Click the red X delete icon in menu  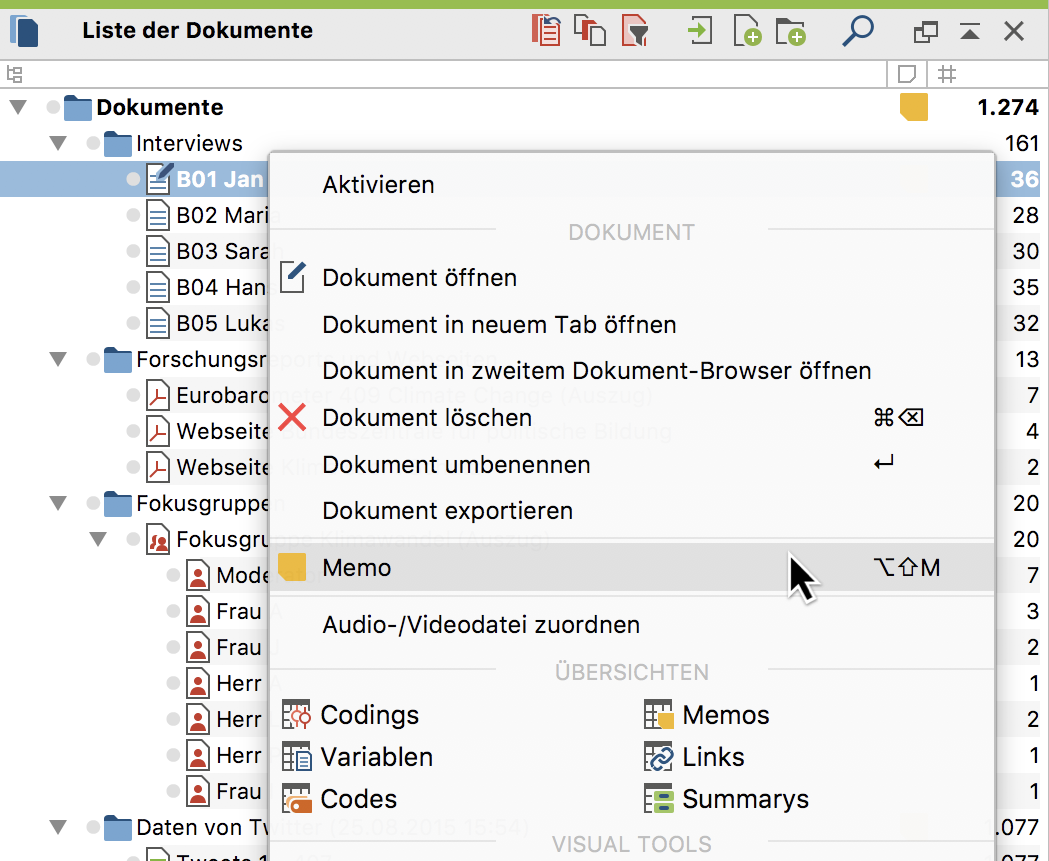(x=292, y=417)
